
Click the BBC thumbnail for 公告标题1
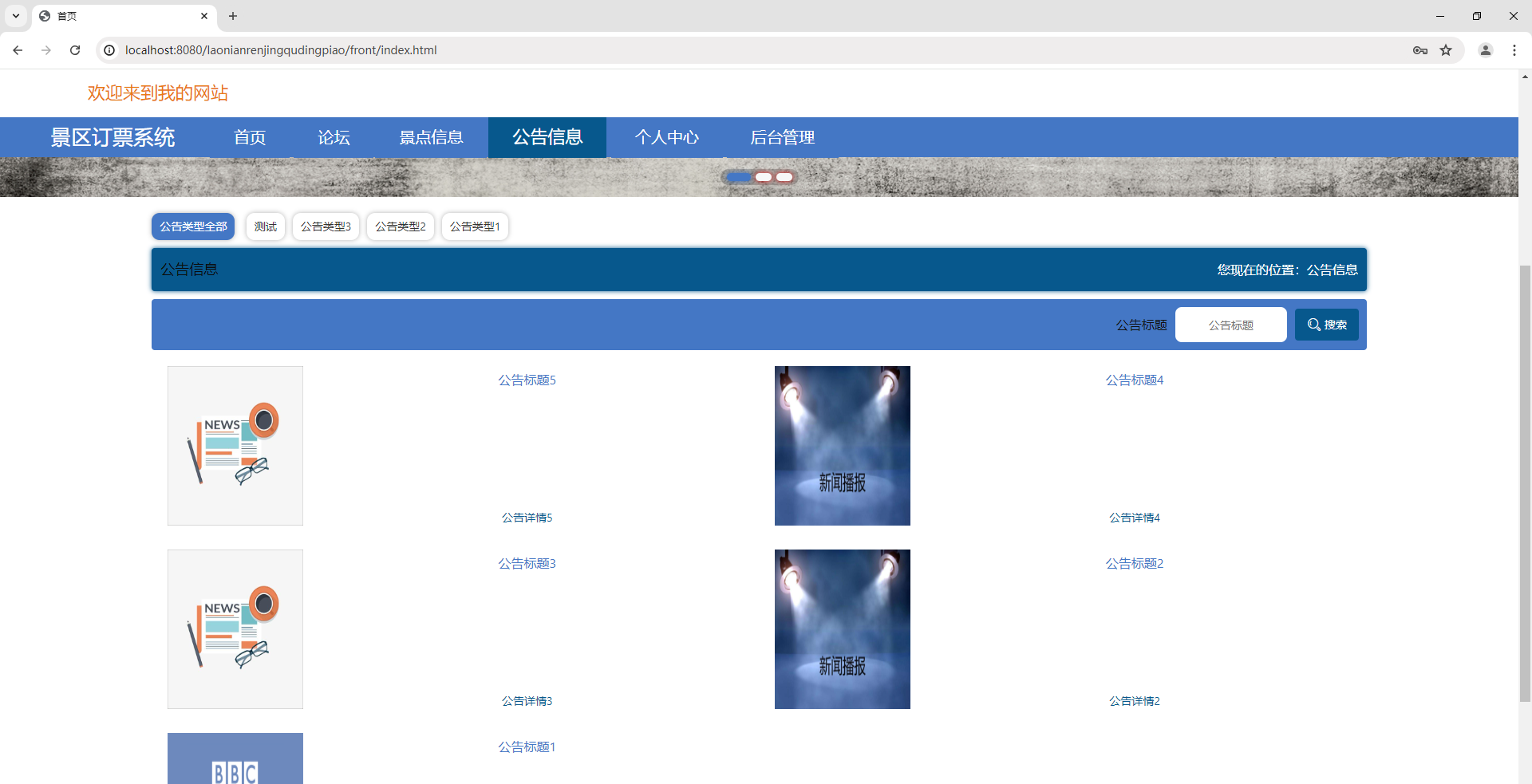(x=235, y=758)
